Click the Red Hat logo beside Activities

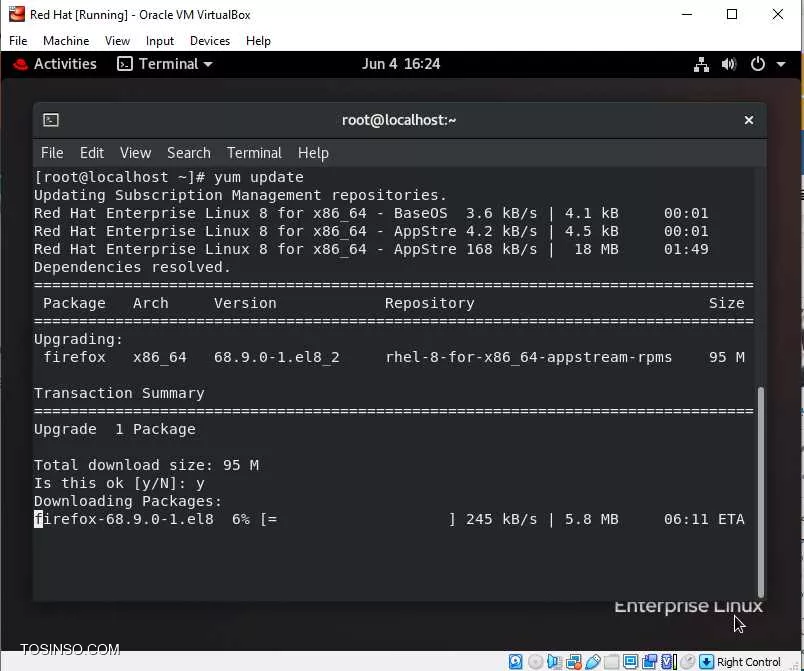tap(21, 64)
